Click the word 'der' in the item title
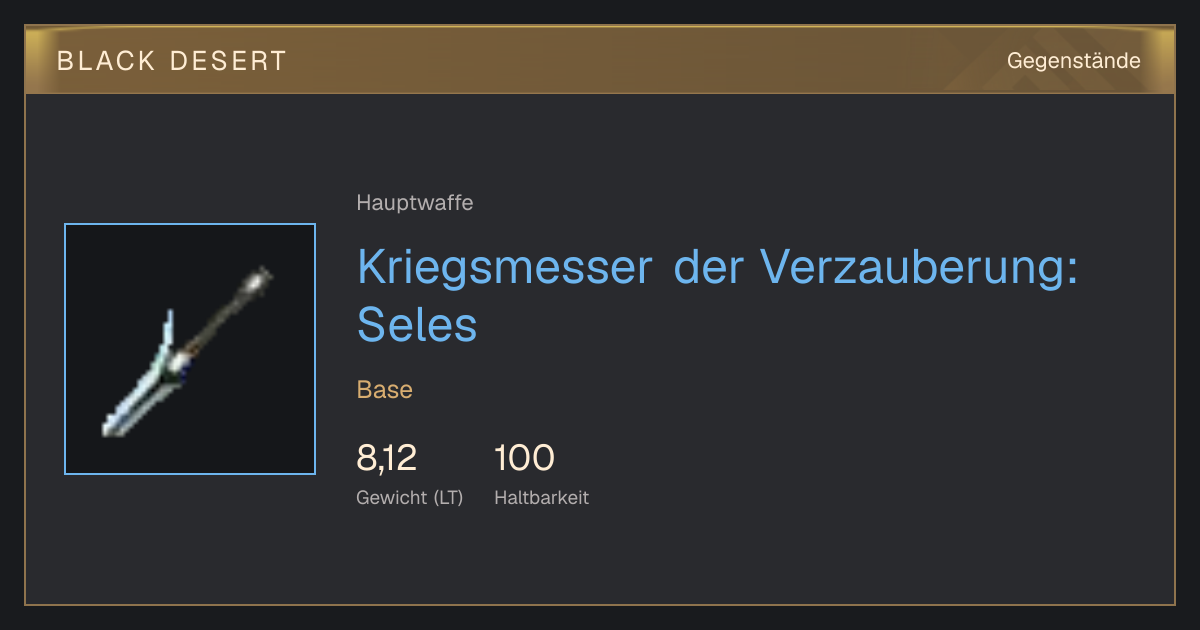1200x630 pixels. [707, 267]
